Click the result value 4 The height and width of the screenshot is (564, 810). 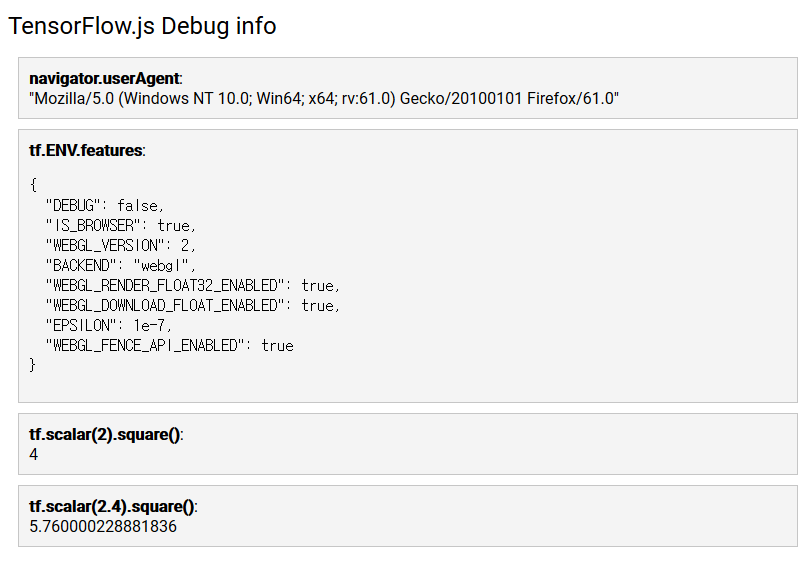click(34, 455)
